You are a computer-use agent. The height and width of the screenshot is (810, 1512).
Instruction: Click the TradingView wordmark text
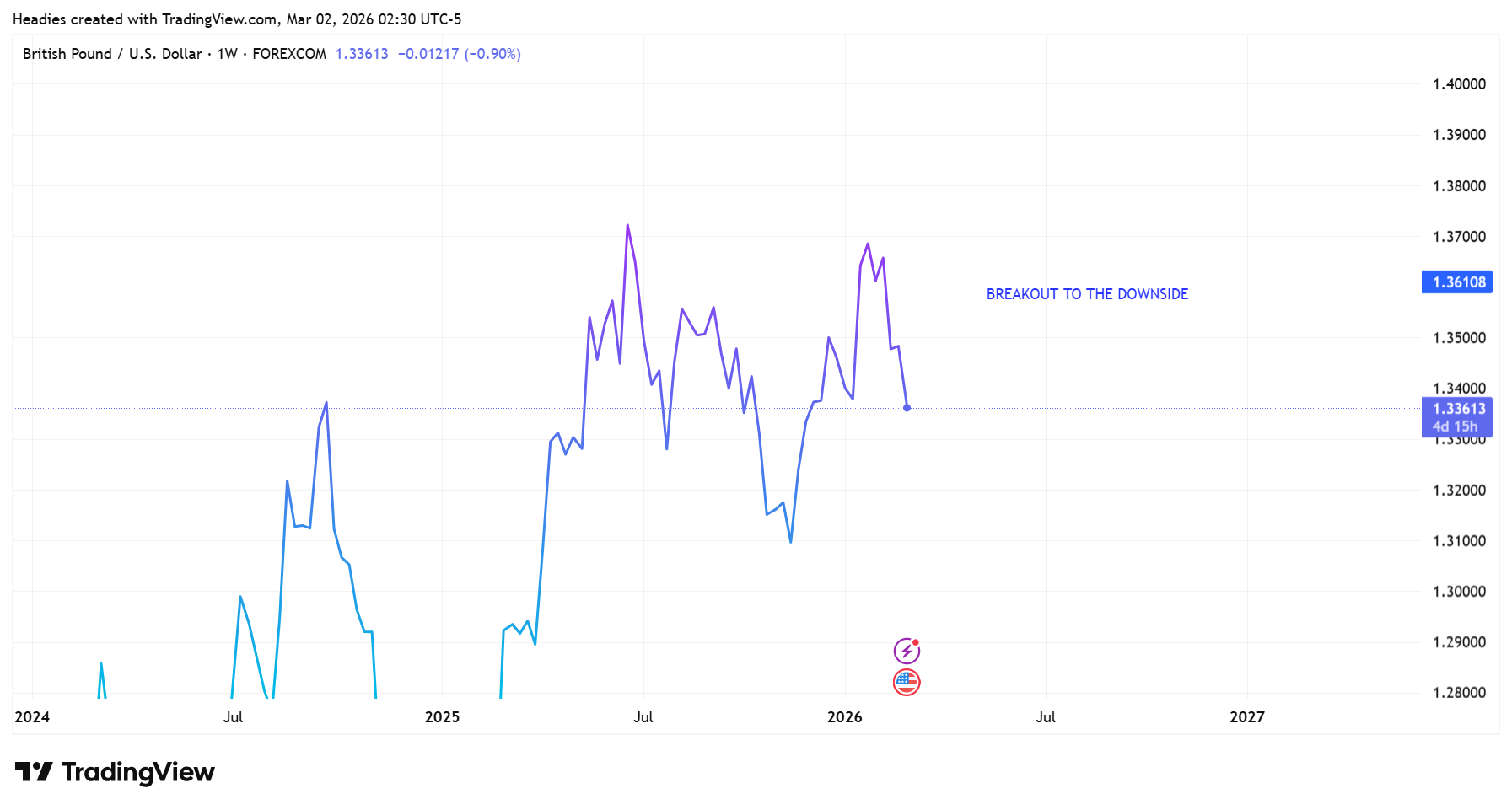pyautogui.click(x=138, y=772)
